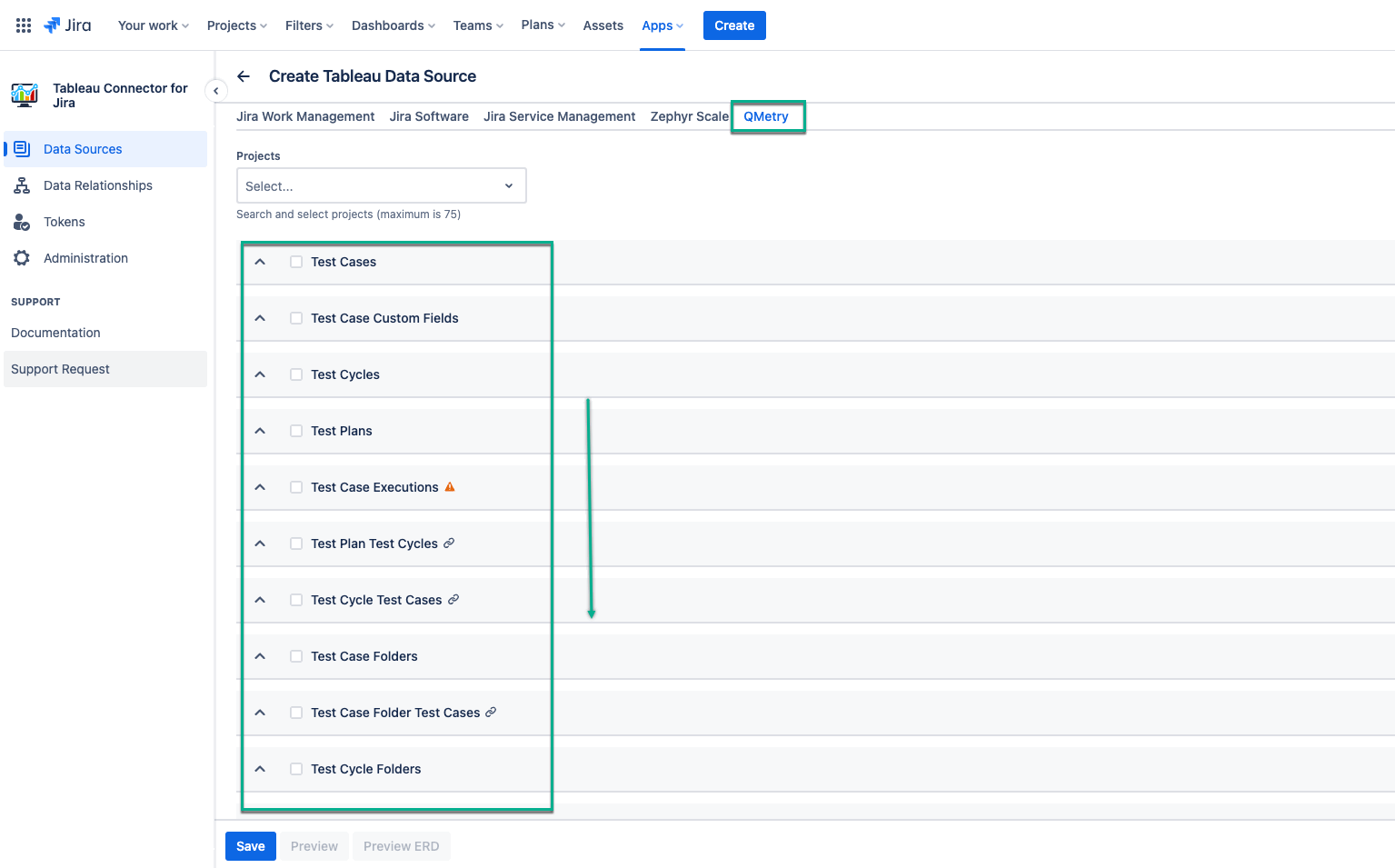Click the link icon beside Test Case Folder Test Cases
Screen dimensions: 1395x868
click(x=491, y=713)
